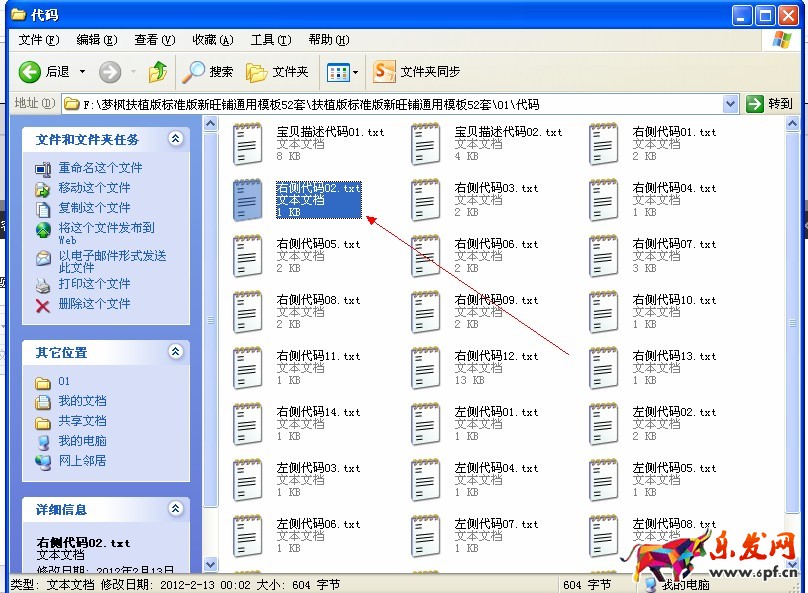808x593 pixels.
Task: Select the 宝贝描述代码01.txt file icon
Action: (246, 144)
